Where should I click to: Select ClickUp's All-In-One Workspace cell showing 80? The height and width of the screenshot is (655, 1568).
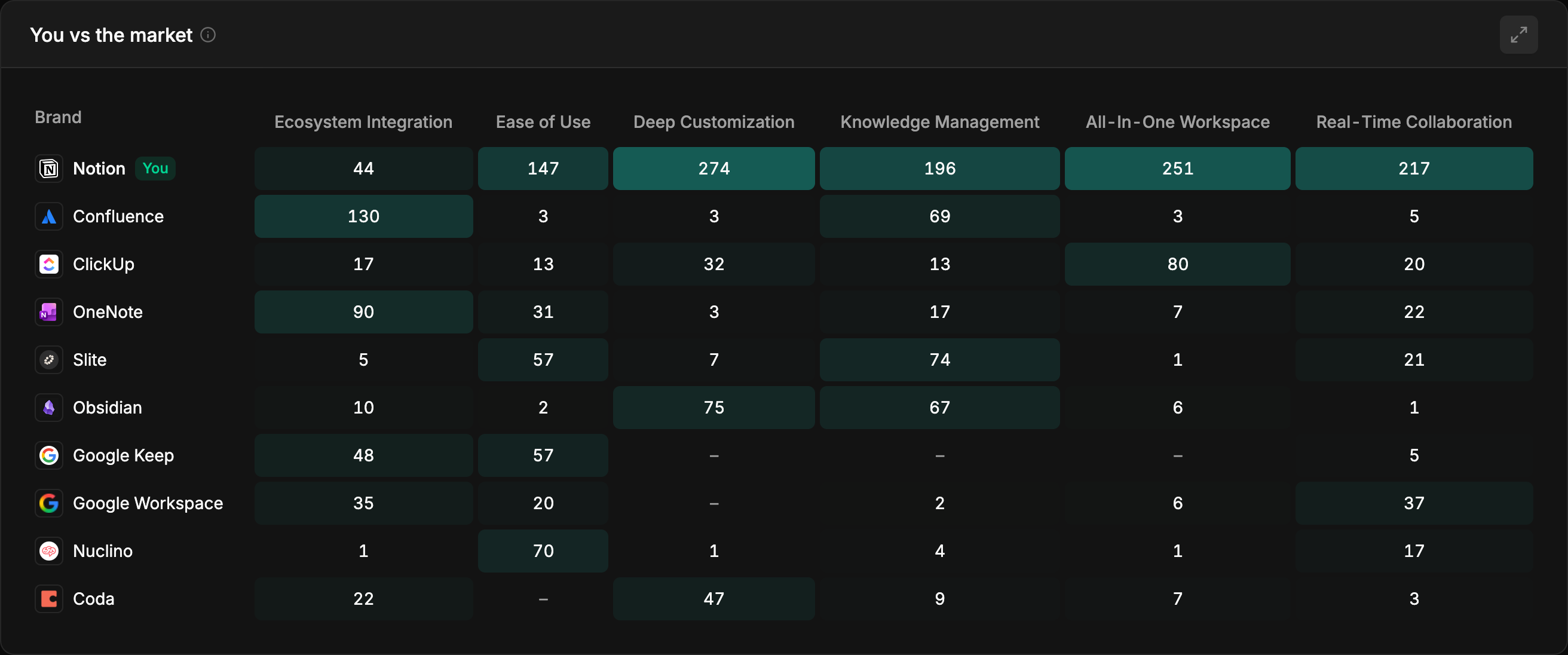coord(1177,264)
